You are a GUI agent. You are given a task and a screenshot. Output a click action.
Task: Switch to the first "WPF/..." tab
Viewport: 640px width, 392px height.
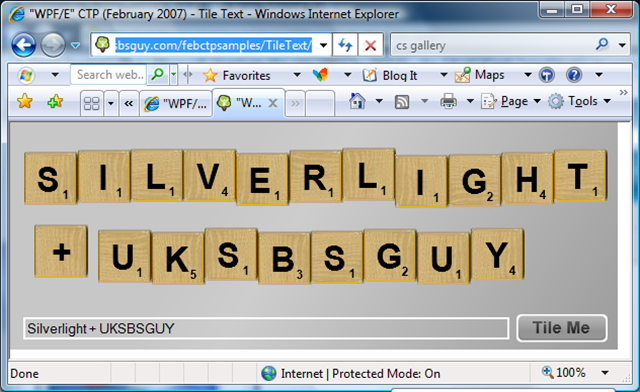(176, 104)
